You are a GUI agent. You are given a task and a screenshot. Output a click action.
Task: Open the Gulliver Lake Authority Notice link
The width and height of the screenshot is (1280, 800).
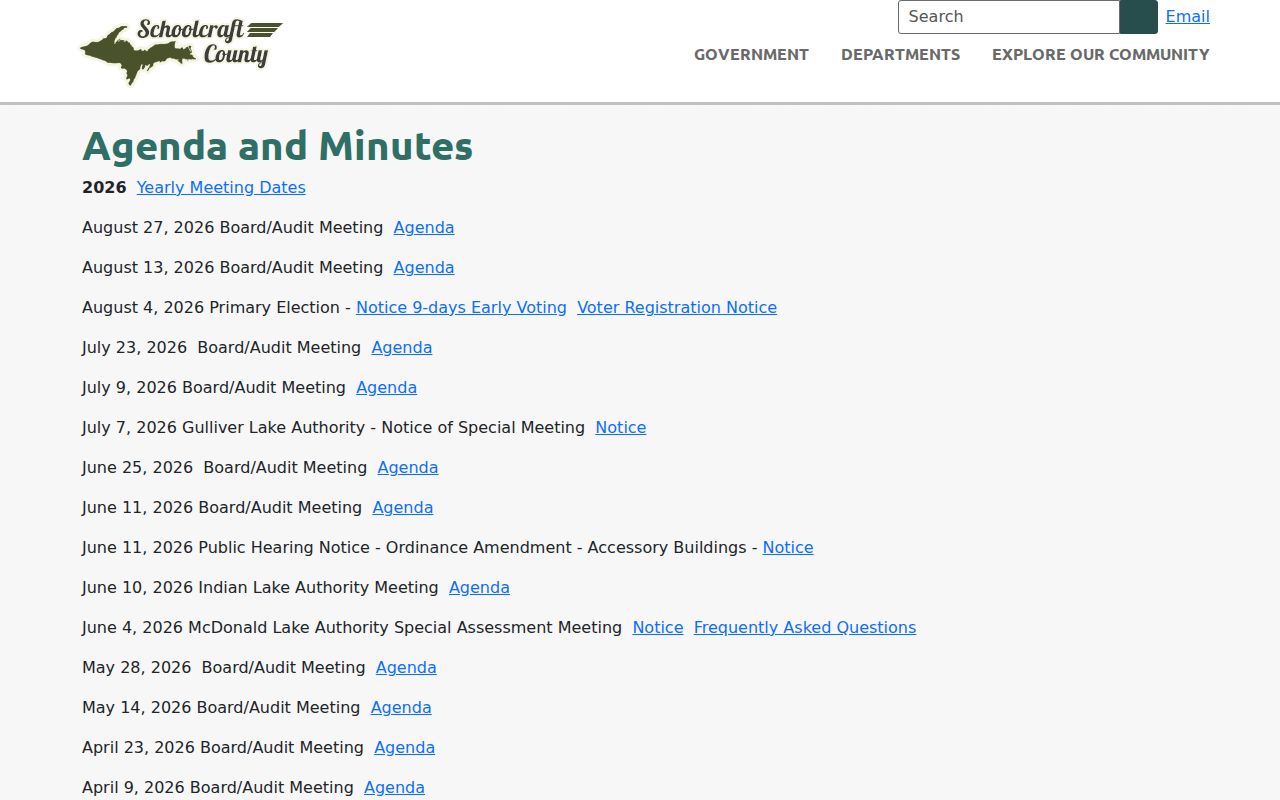(x=621, y=427)
